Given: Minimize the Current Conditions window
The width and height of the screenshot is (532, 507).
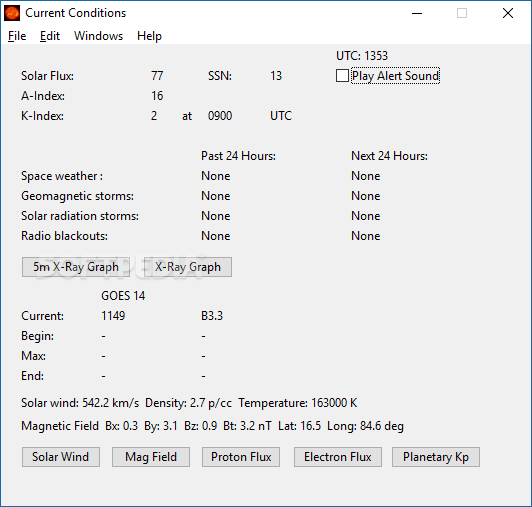Looking at the screenshot, I should tap(417, 13).
